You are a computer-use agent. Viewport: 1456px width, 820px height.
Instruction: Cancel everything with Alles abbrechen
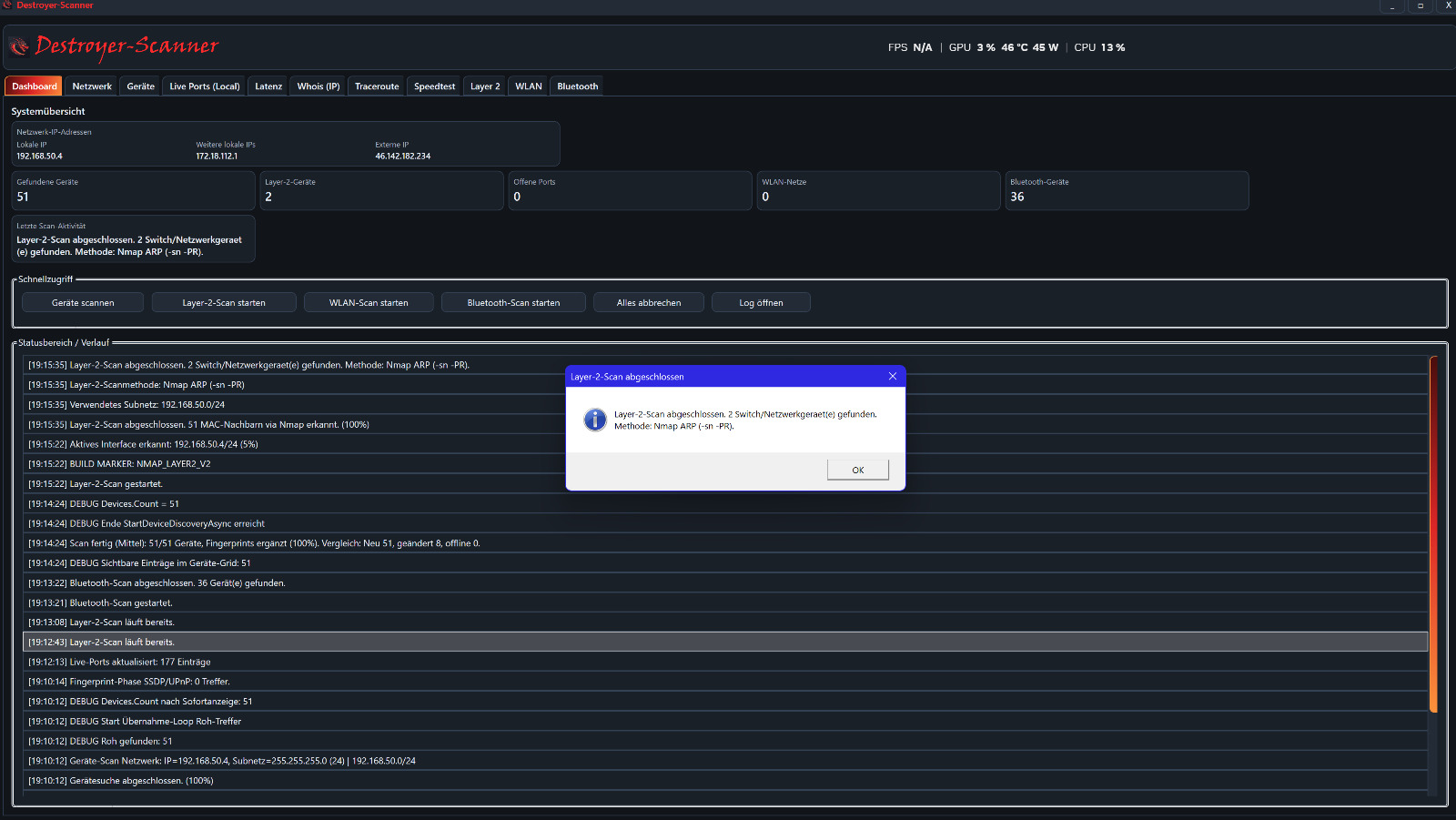tap(649, 302)
